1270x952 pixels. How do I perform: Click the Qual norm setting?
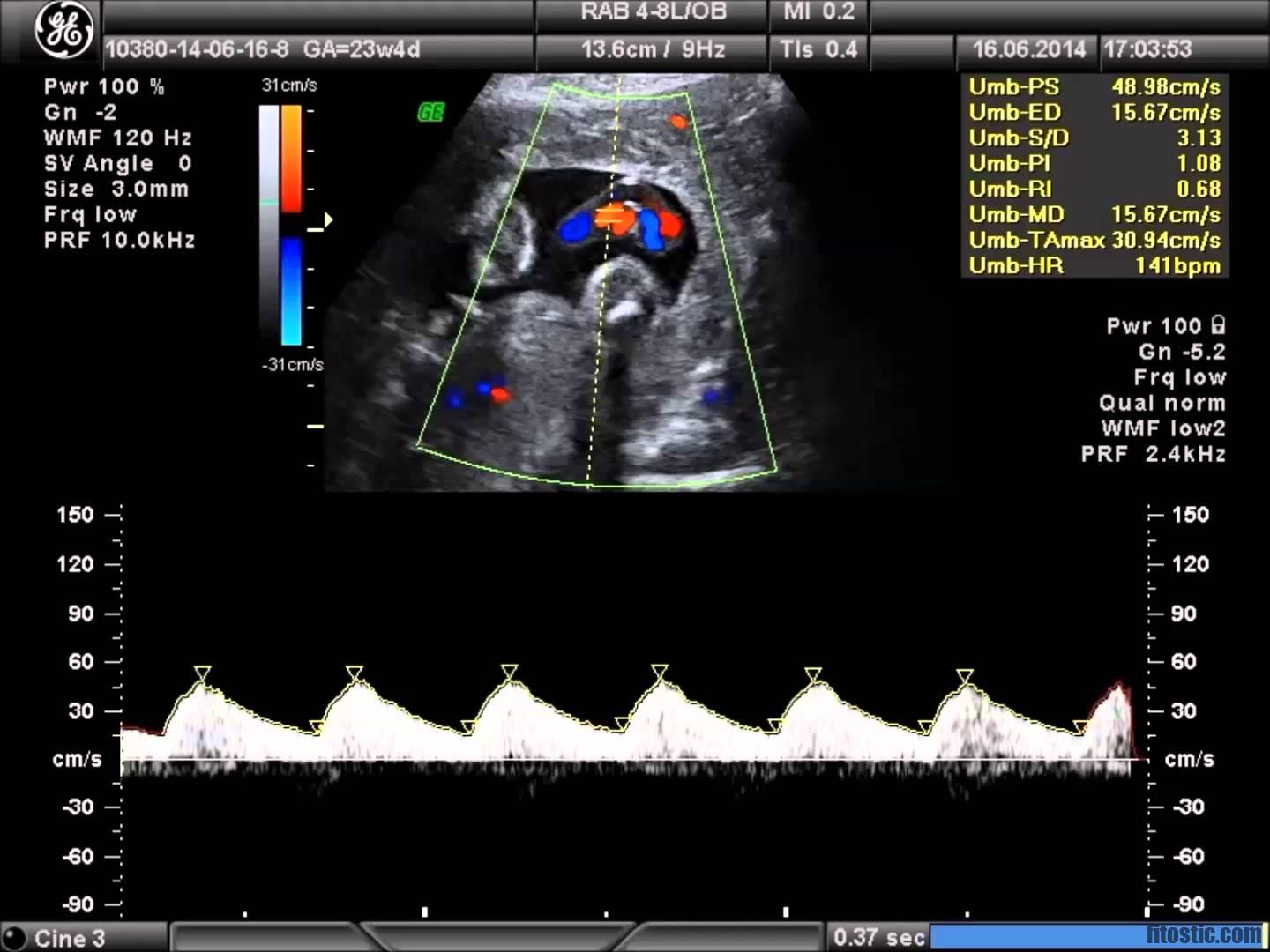point(1162,403)
